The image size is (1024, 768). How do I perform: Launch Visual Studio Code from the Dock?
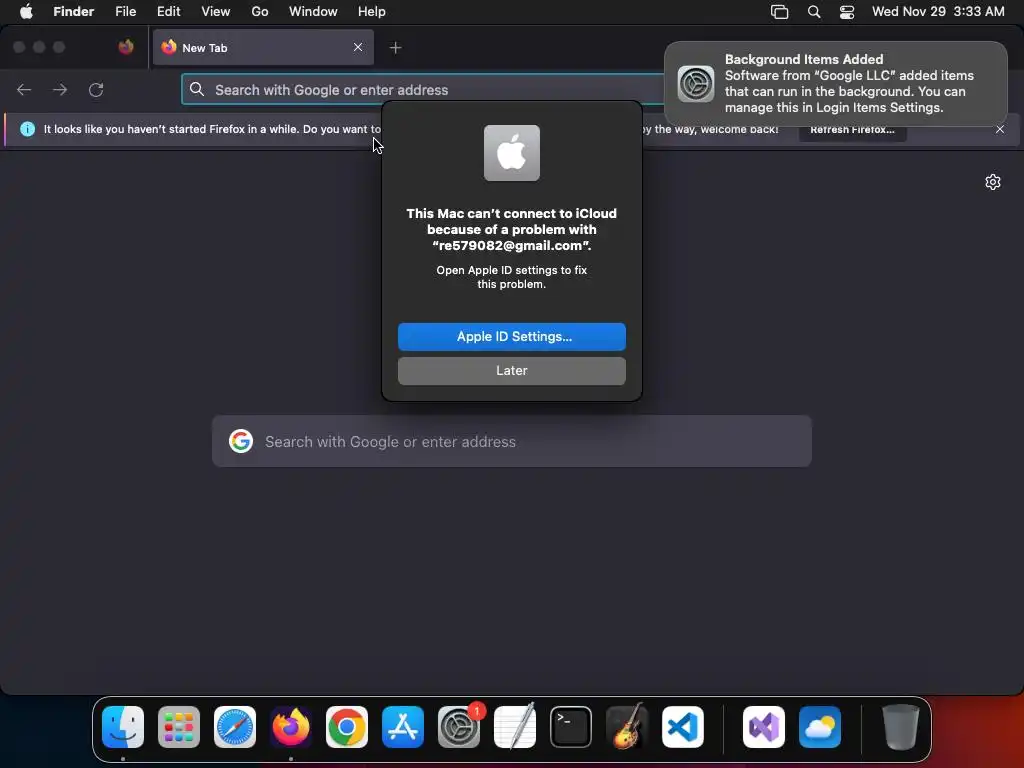[682, 727]
